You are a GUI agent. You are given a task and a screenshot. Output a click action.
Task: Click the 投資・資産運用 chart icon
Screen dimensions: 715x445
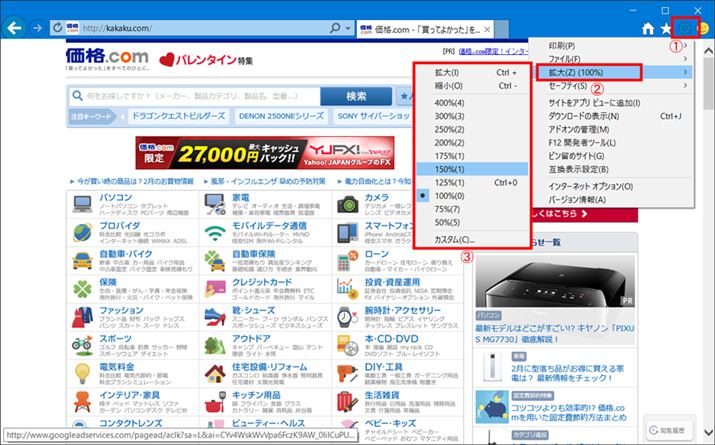click(347, 288)
